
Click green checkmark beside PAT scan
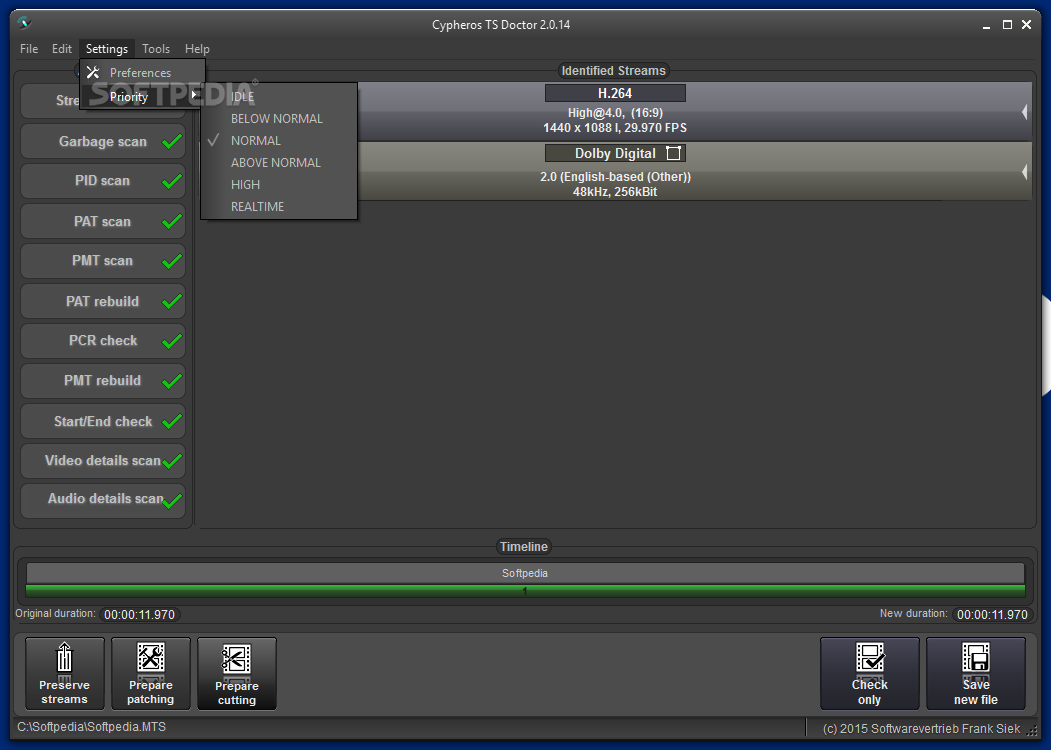click(x=172, y=221)
